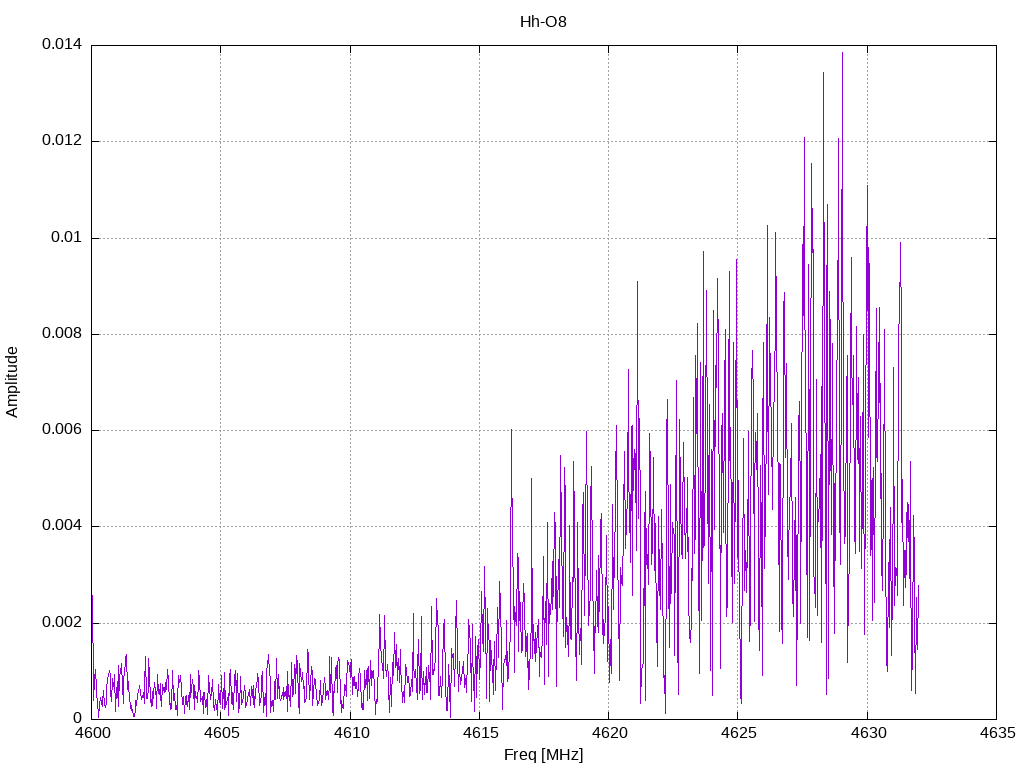Click the x-axis tick label 4605
Screen dimensions: 1024x768
pos(221,733)
